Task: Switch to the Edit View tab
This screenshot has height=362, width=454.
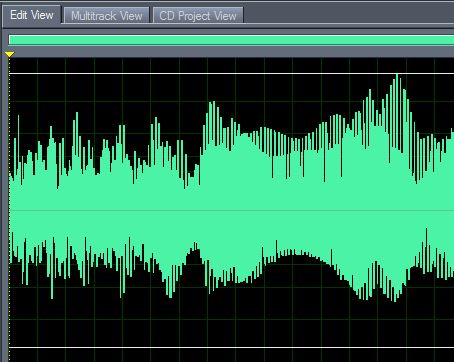Action: [32, 15]
